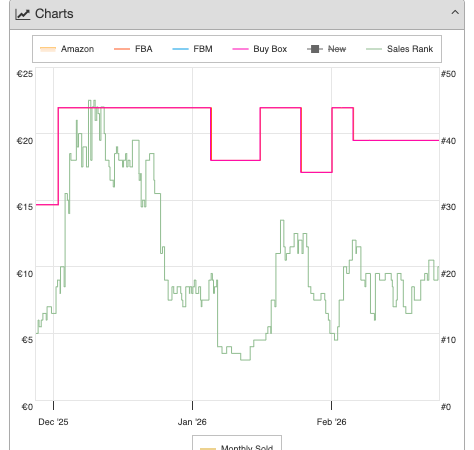474x450 pixels.
Task: Click the €20 price axis label
Action: (x=25, y=141)
